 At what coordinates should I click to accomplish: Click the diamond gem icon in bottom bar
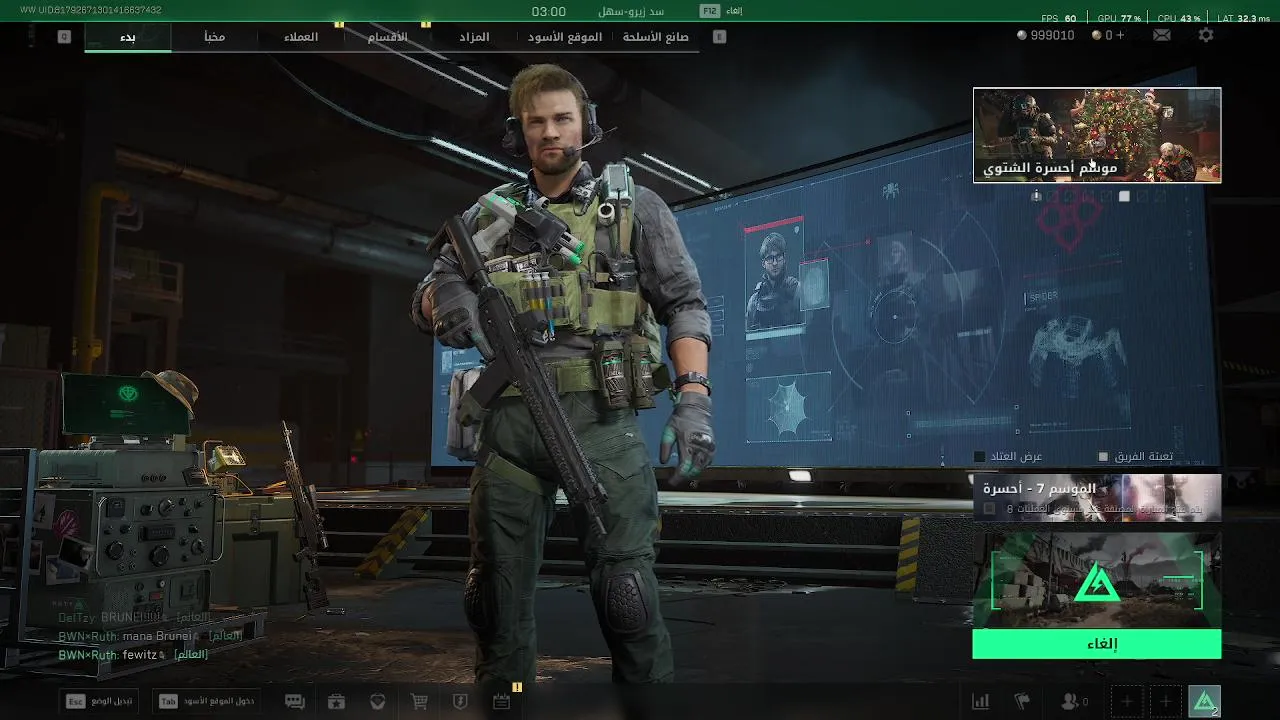click(378, 702)
